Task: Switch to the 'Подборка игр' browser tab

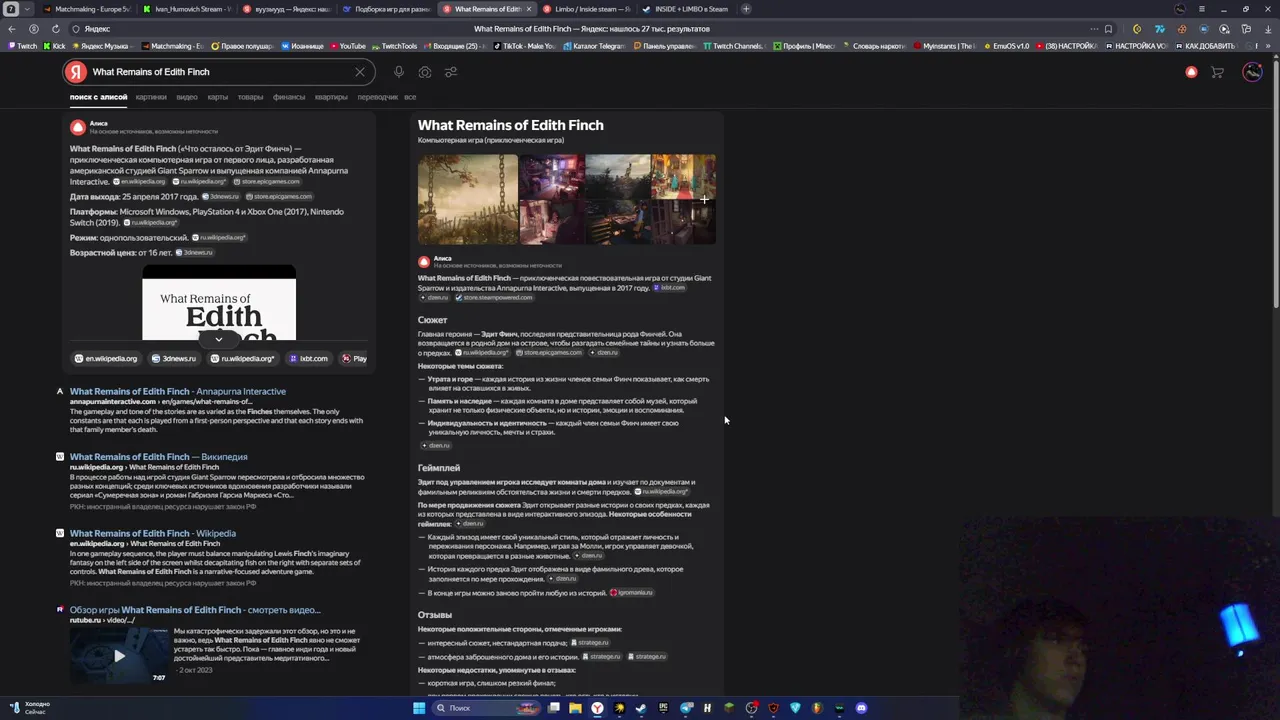Action: point(387,9)
